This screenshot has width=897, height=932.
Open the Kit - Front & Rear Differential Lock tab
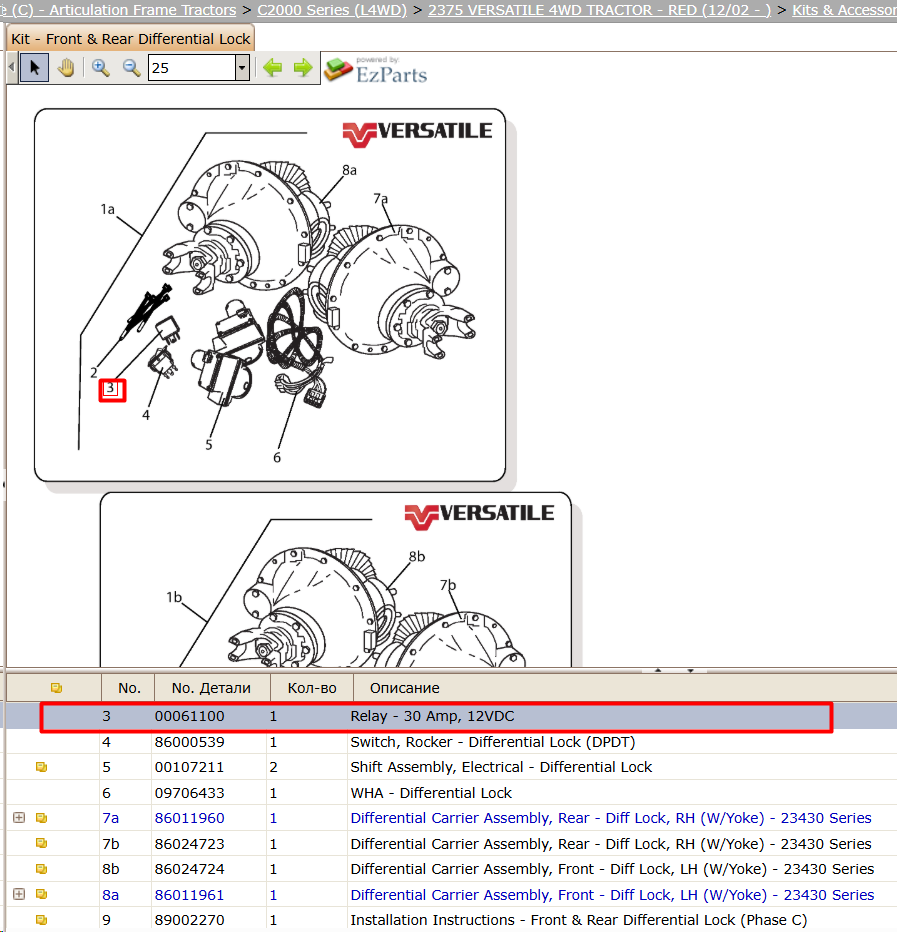tap(130, 39)
